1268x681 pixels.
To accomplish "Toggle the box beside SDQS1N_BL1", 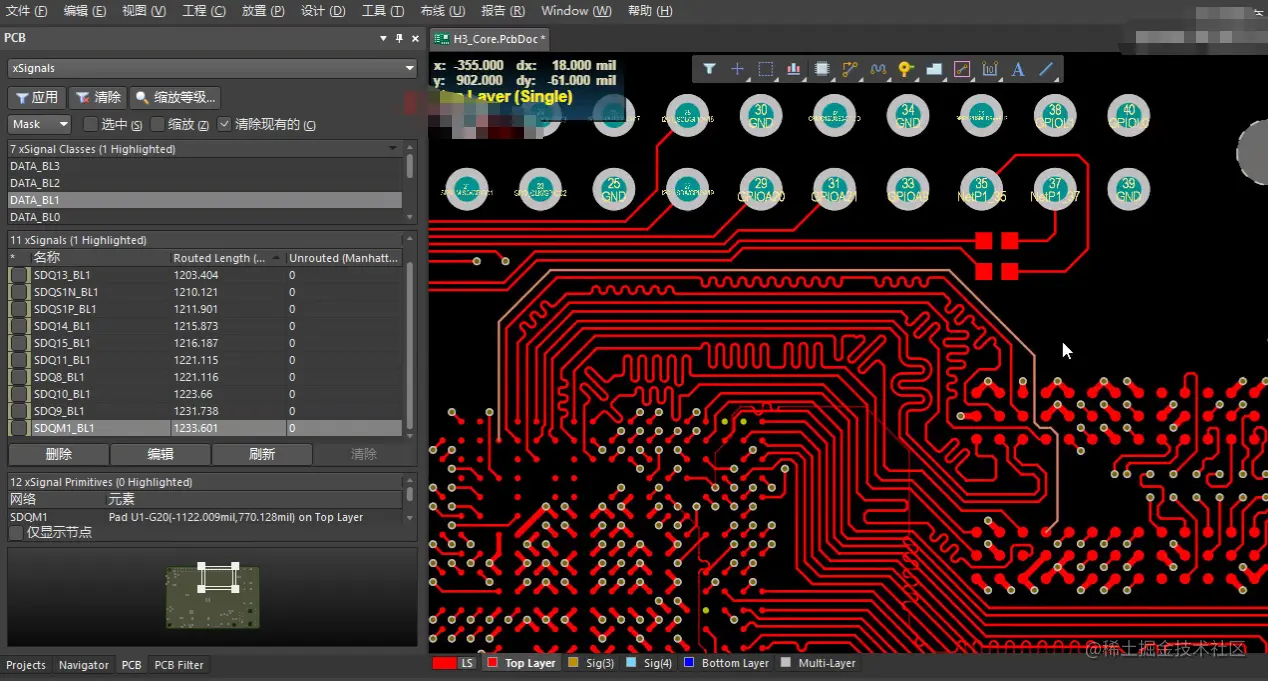I will pos(19,292).
